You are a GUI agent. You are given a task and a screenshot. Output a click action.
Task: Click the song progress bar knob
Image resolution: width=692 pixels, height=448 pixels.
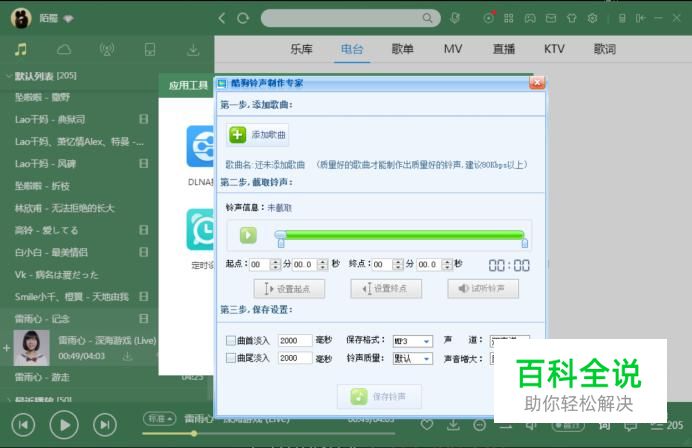(x=194, y=433)
